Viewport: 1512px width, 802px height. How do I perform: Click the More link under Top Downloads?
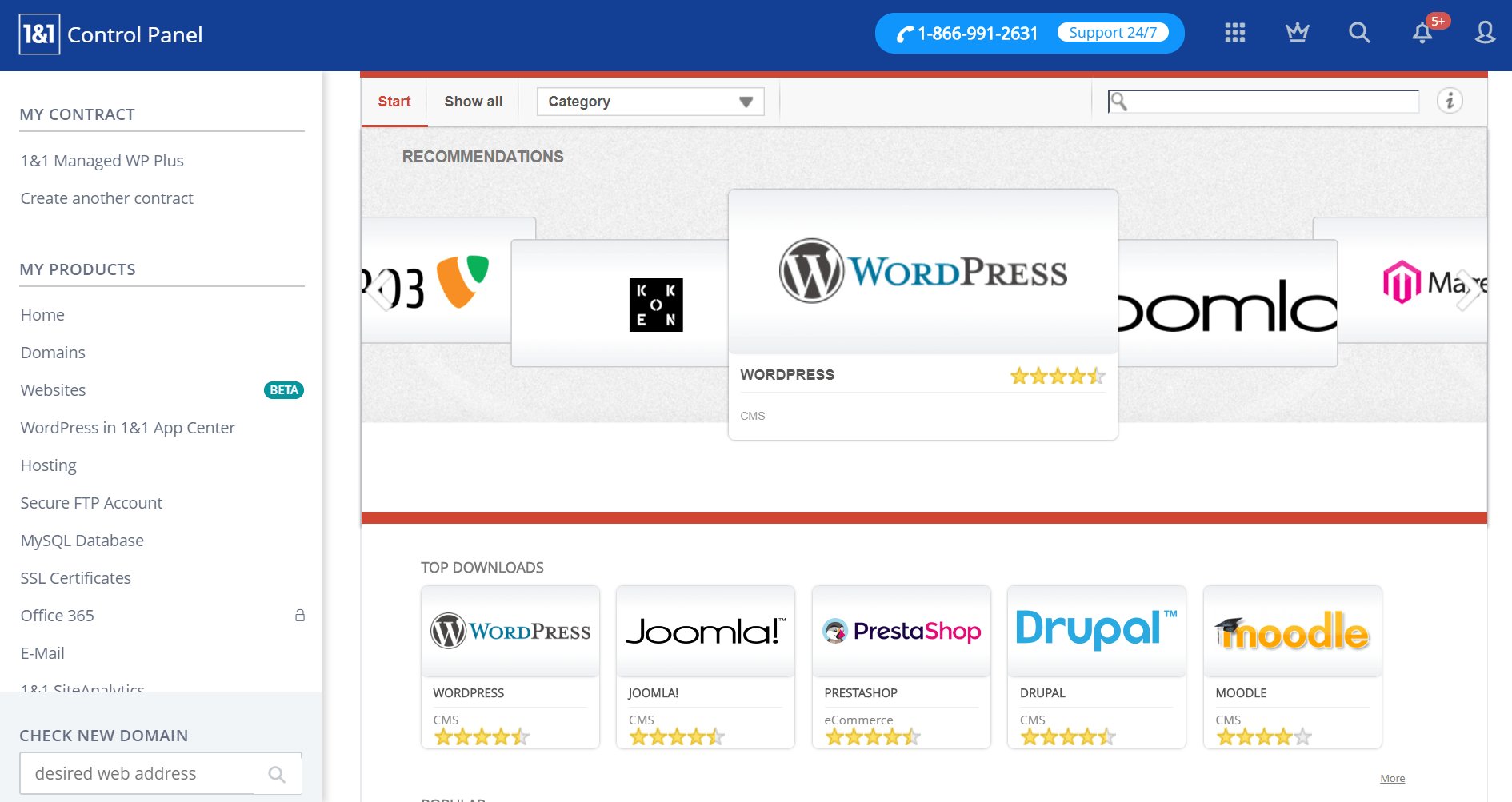pyautogui.click(x=1392, y=778)
